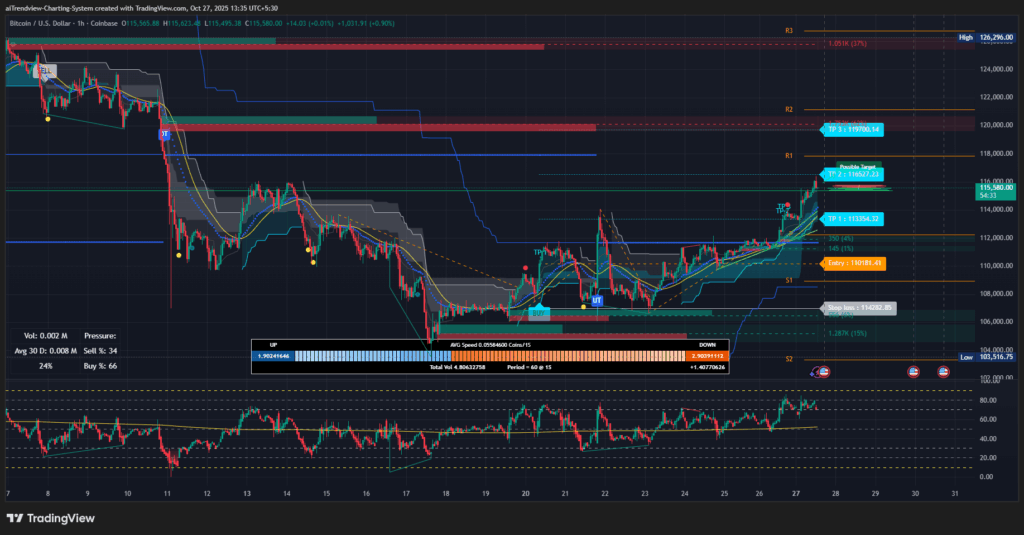This screenshot has width=1024, height=535.
Task: Click the current price 115,580.00 axis label
Action: click(x=996, y=187)
